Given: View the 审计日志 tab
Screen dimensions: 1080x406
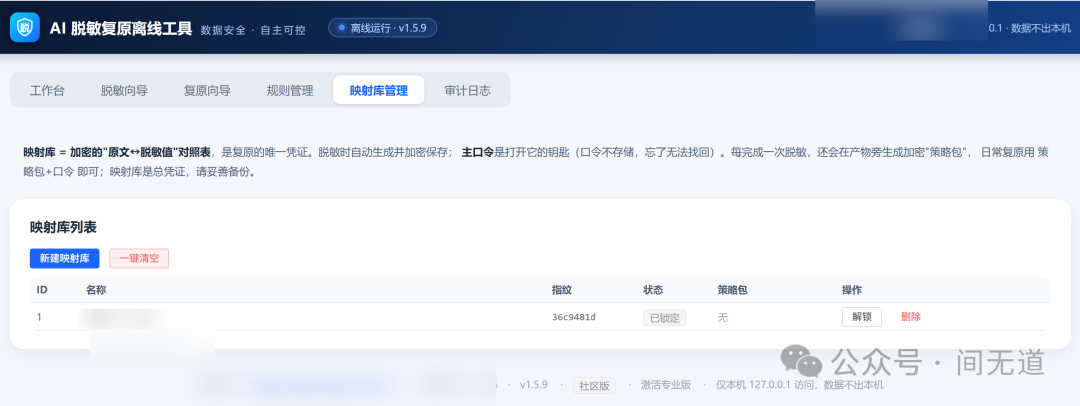Looking at the screenshot, I should 468,90.
